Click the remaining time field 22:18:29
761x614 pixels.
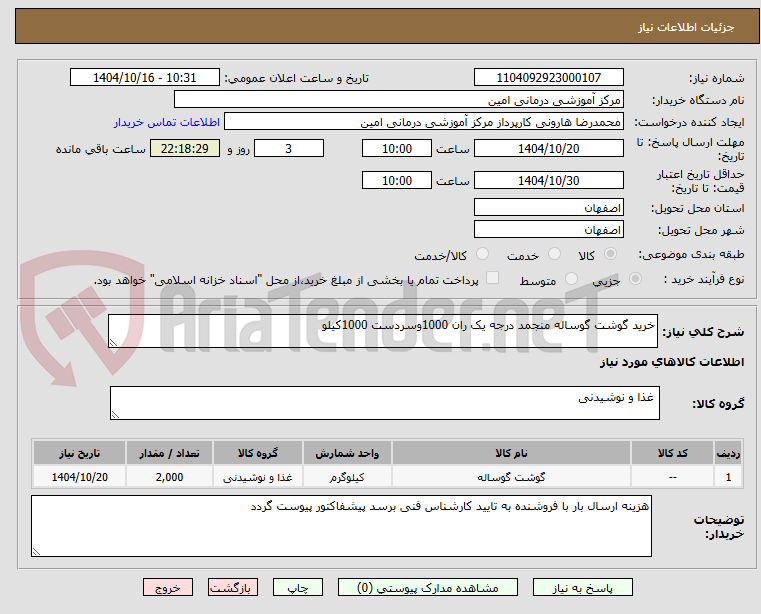click(x=185, y=149)
